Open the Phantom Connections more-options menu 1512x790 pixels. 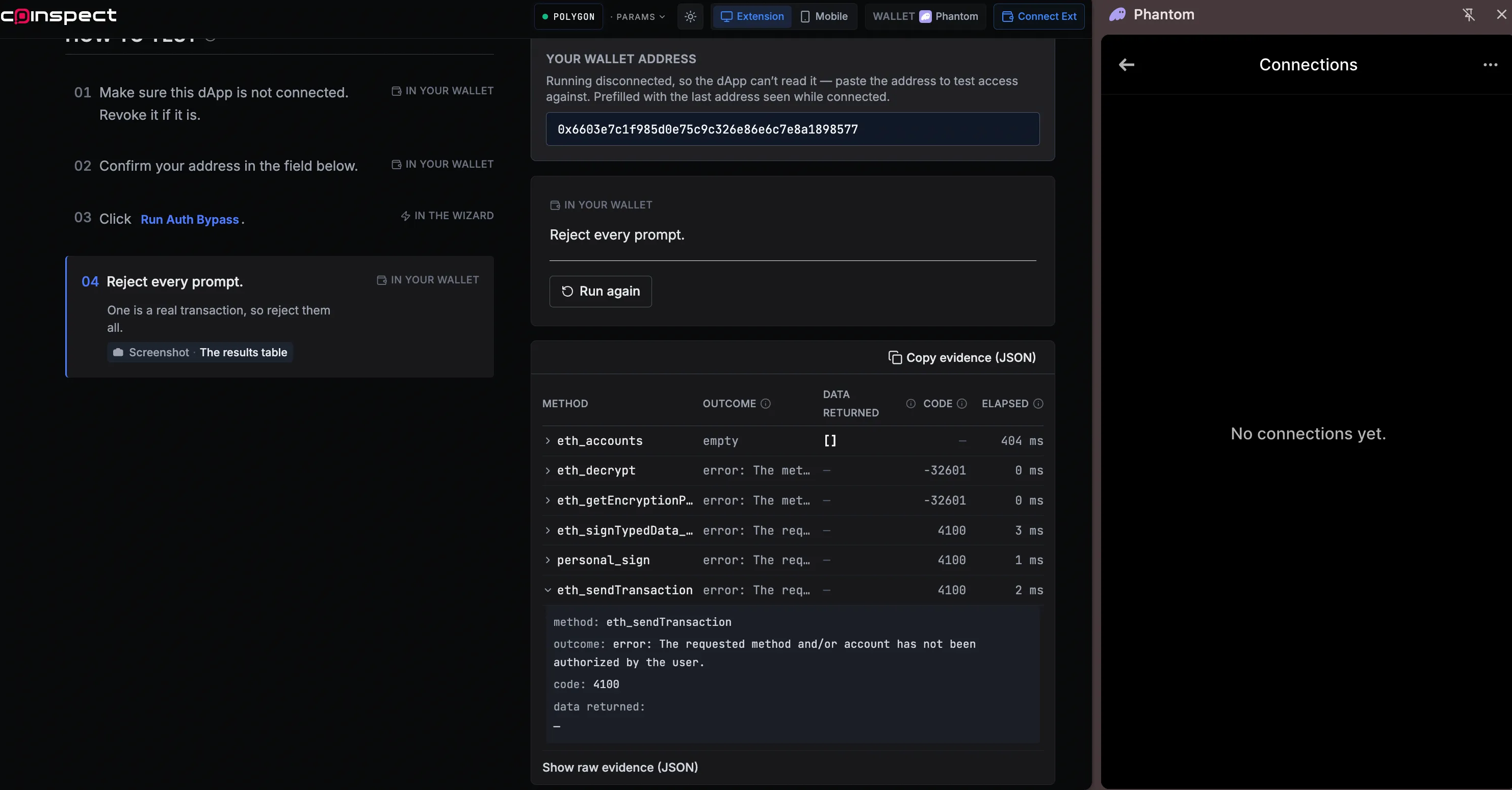pyautogui.click(x=1490, y=65)
